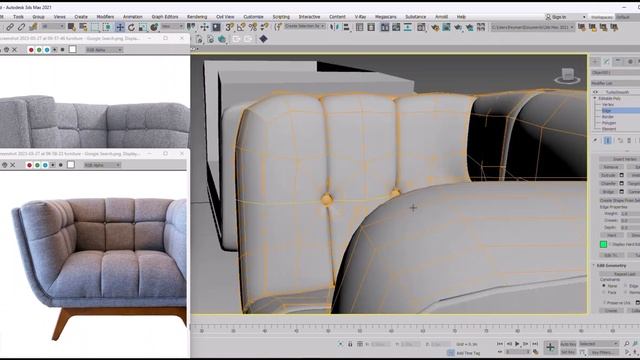Activate the Select and Scale tool
640x360 pixels.
coord(142,27)
